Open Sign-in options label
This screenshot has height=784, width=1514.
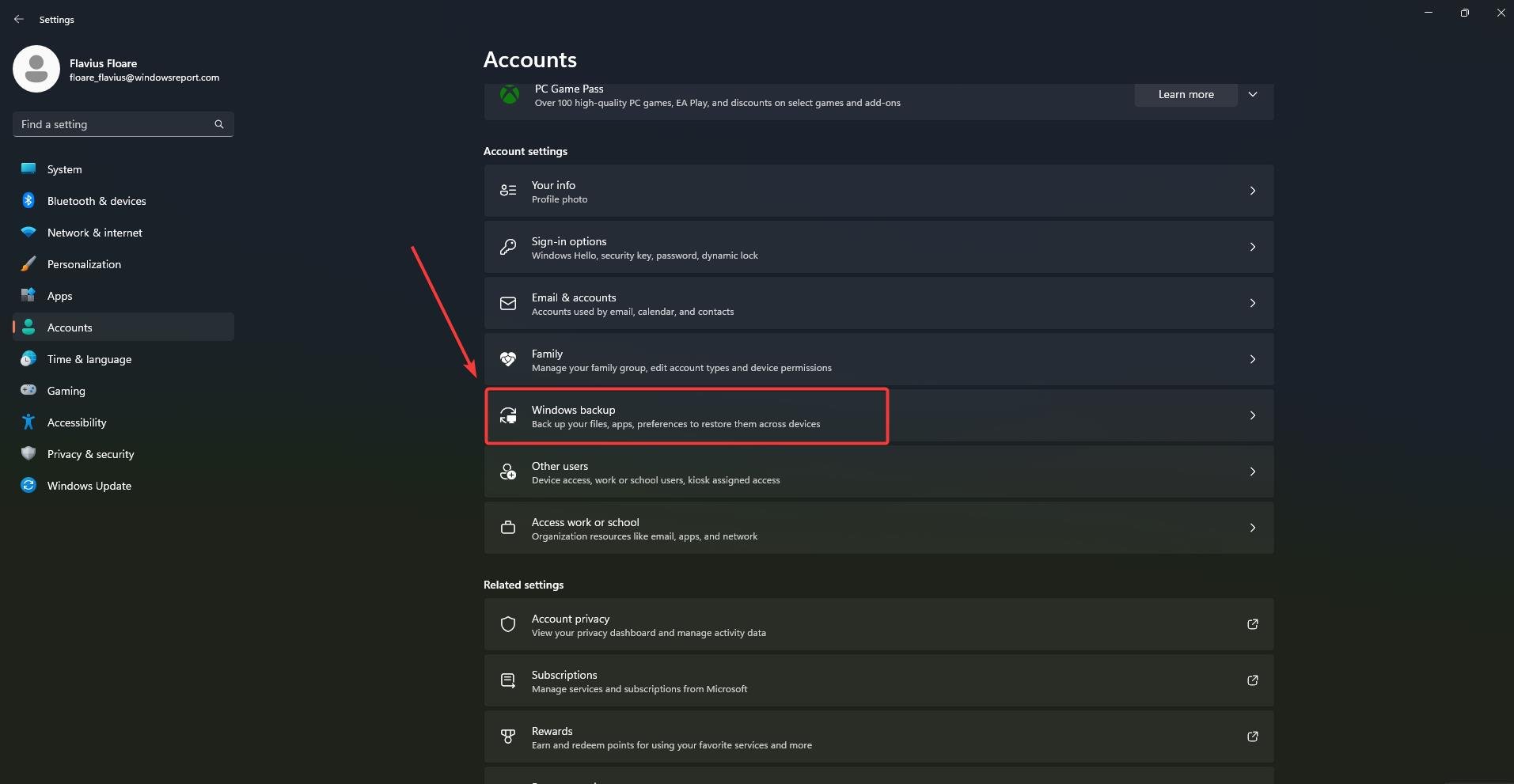[x=568, y=241]
